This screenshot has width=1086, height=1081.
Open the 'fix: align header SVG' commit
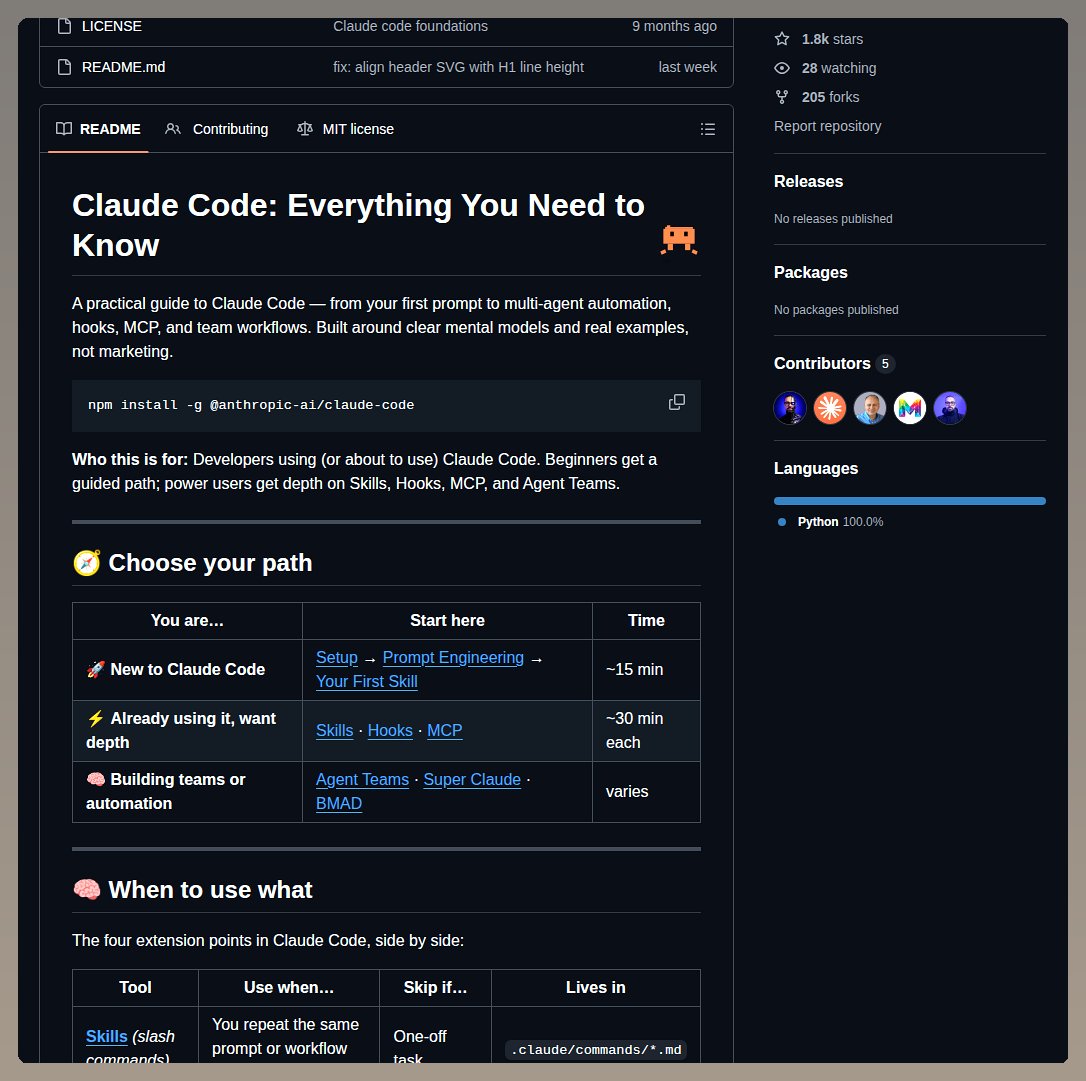point(458,67)
